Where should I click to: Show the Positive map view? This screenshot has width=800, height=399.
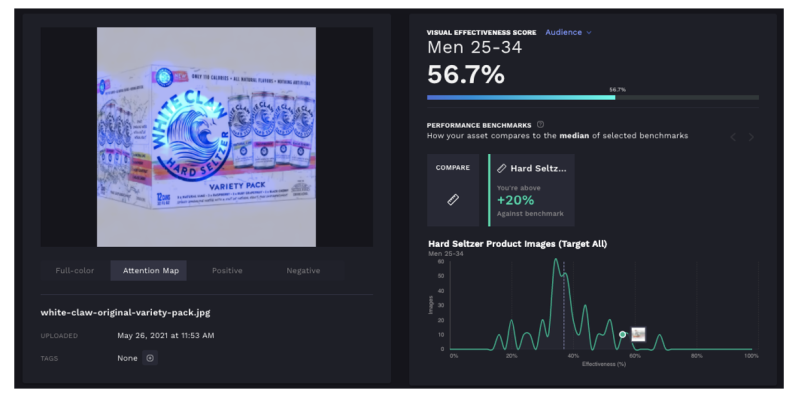(x=227, y=270)
